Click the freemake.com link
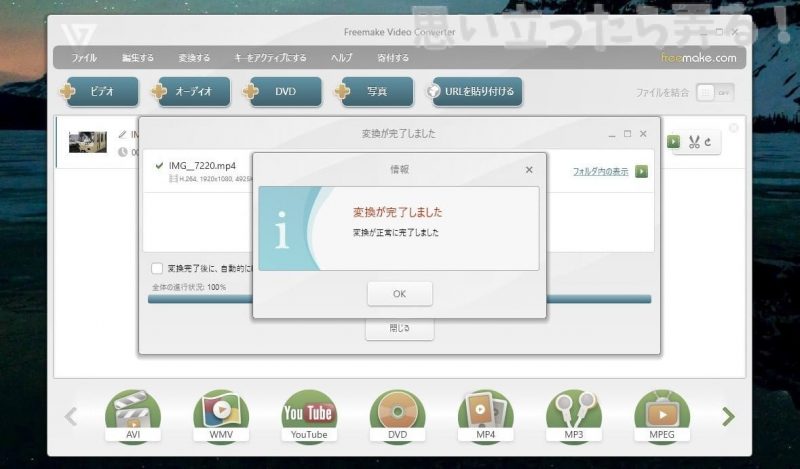This screenshot has height=469, width=800. coord(698,58)
